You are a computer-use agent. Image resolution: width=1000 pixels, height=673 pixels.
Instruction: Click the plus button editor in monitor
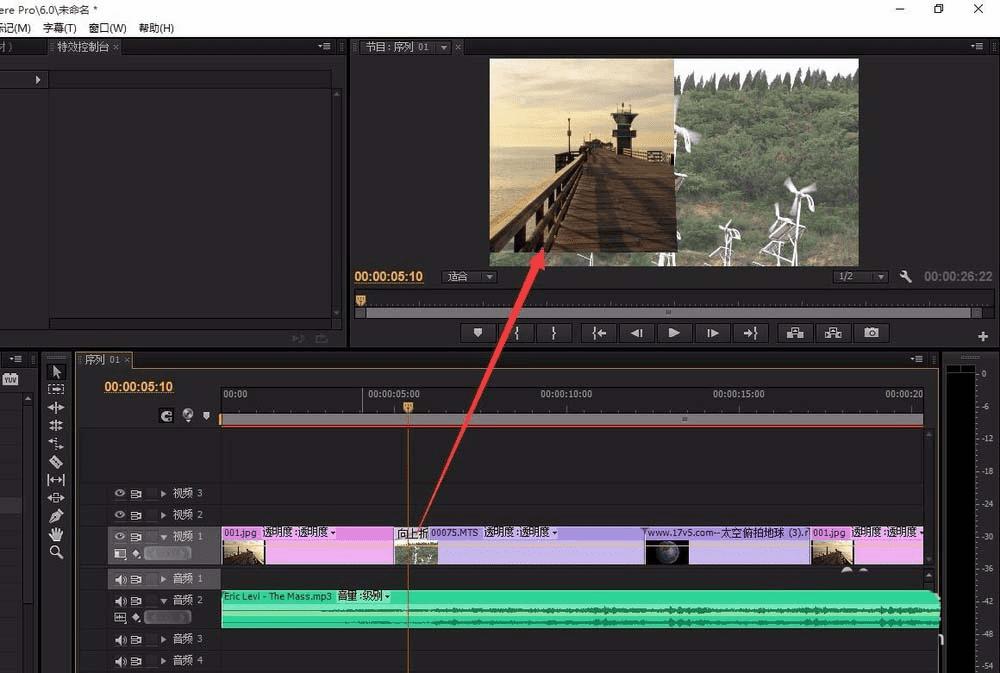[983, 337]
